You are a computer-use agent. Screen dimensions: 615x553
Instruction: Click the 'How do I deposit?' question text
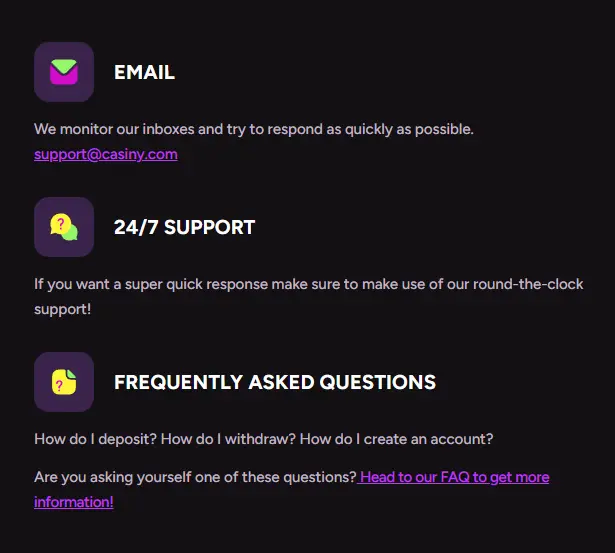pyautogui.click(x=95, y=439)
